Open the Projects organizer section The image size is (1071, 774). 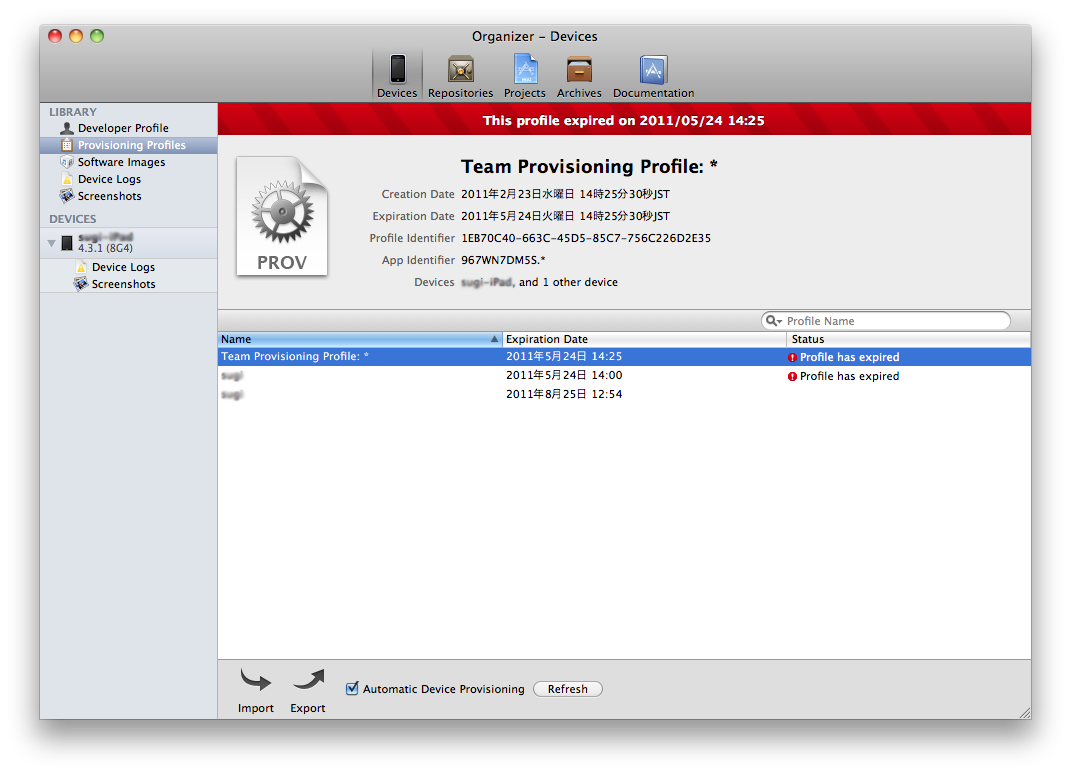[525, 75]
